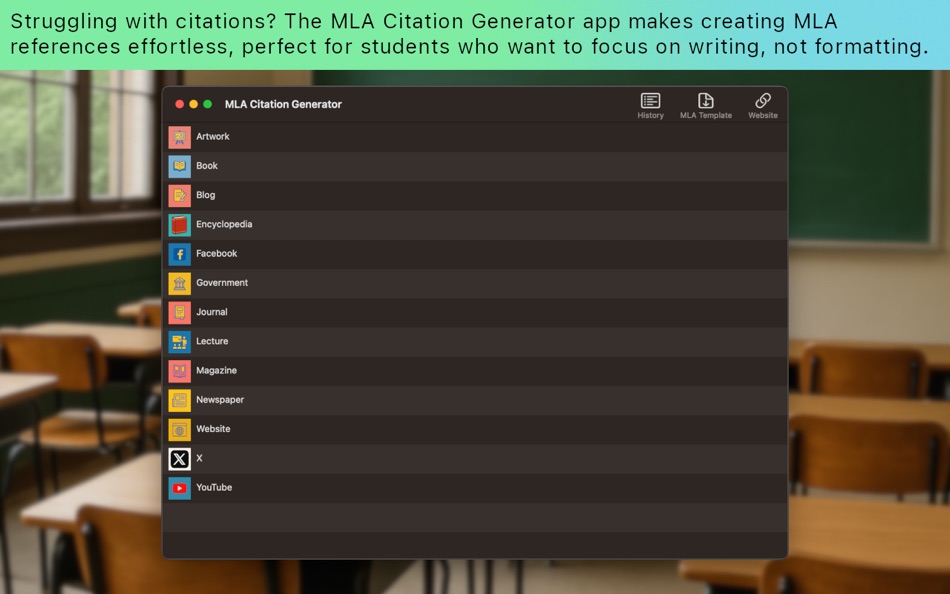This screenshot has height=594, width=950.
Task: Select the "Encyclopedia" label
Action: coord(224,224)
